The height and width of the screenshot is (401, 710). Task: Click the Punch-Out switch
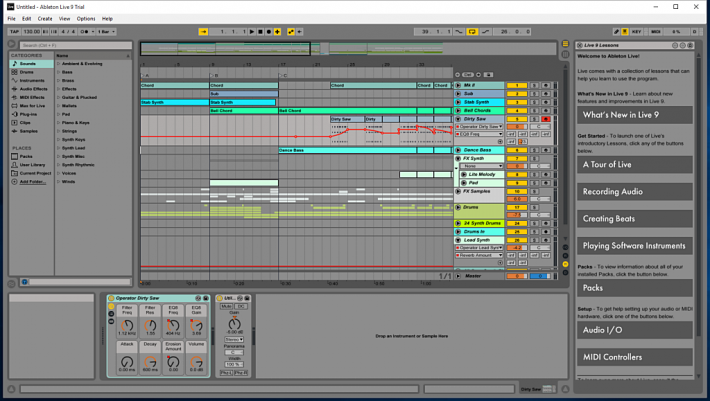[x=485, y=32]
